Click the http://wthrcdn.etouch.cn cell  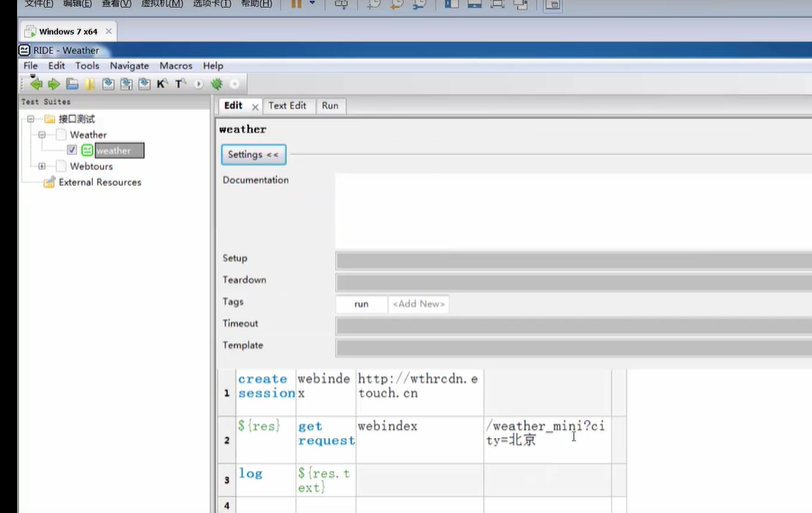420,393
